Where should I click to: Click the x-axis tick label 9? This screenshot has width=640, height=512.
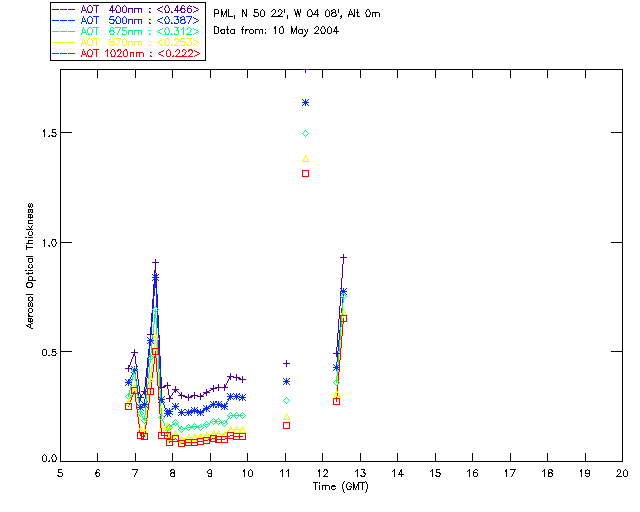[x=210, y=473]
